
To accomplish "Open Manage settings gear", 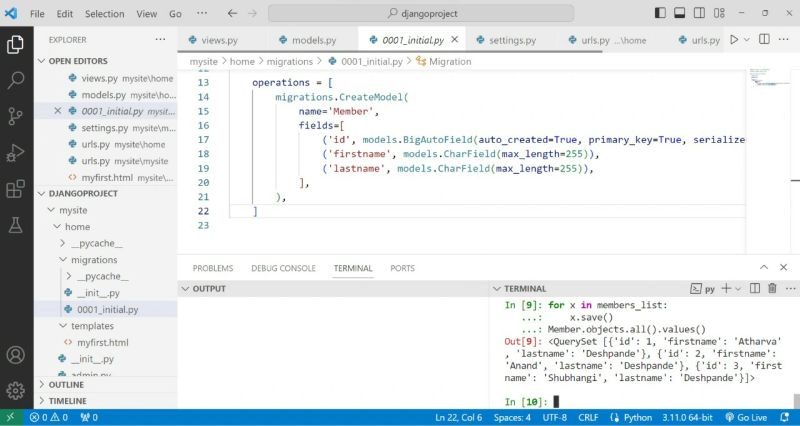I will click(15, 390).
